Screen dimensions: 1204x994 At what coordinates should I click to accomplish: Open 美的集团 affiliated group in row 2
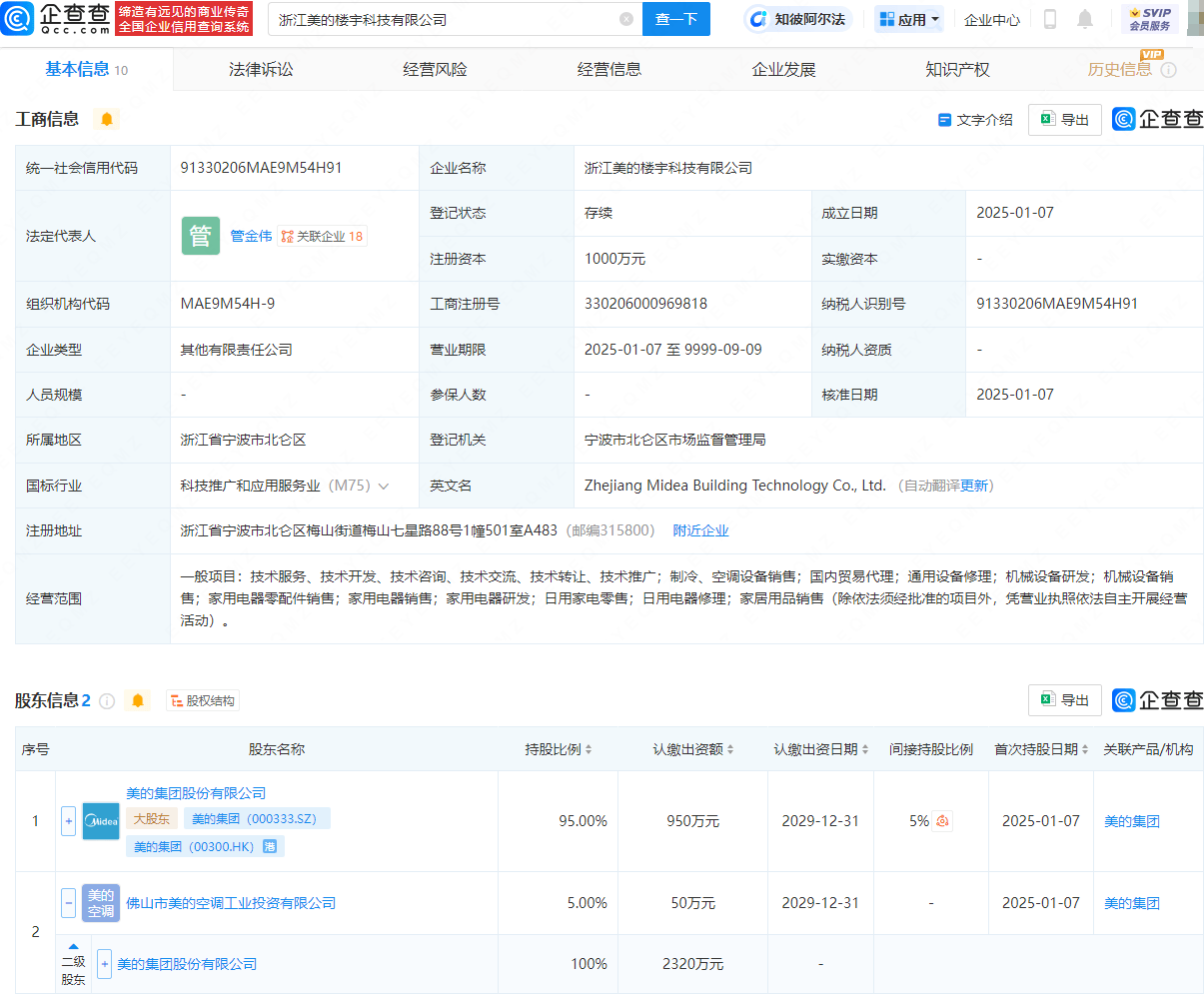[1132, 903]
